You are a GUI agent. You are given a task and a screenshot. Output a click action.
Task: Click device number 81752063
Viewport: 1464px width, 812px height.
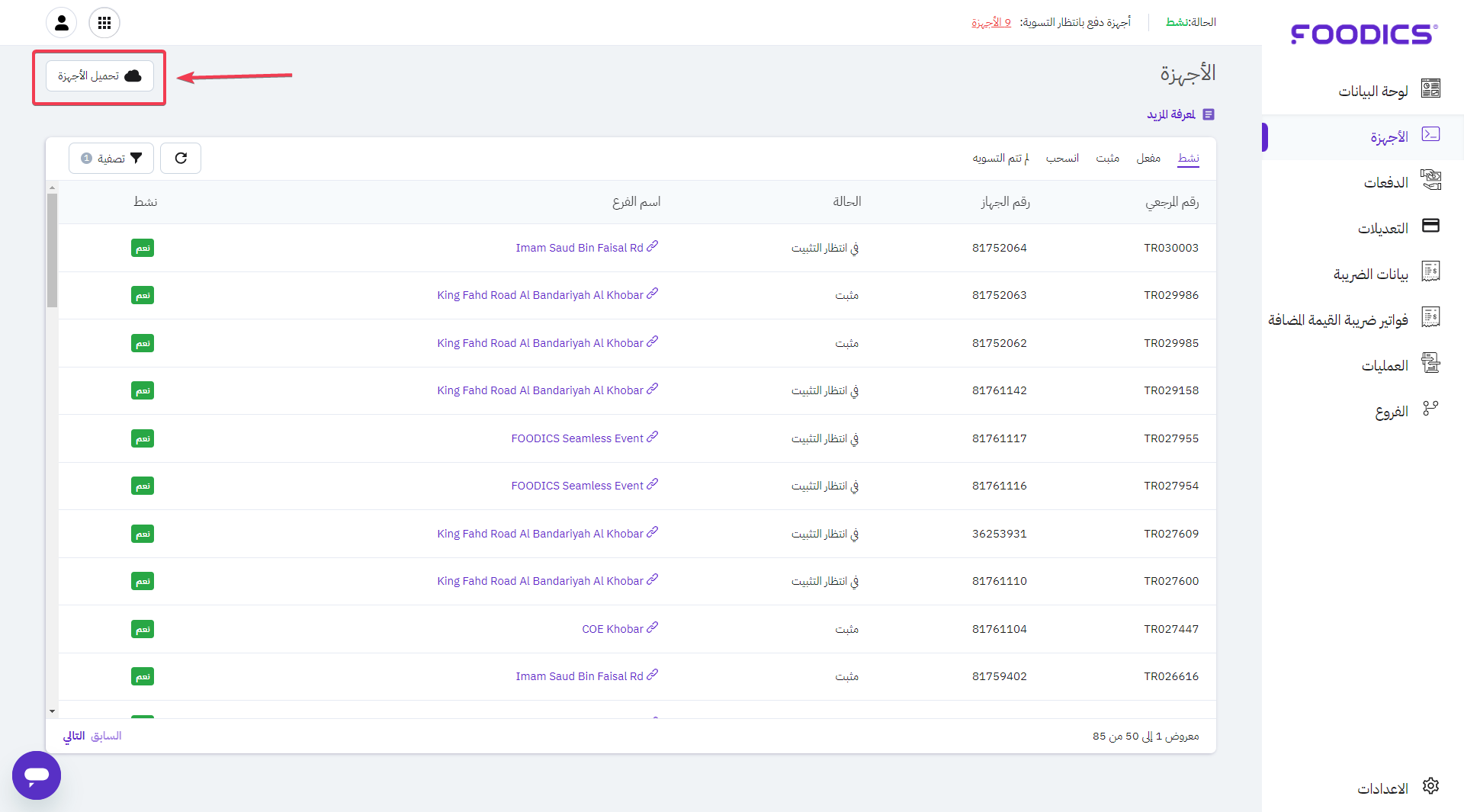1000,295
